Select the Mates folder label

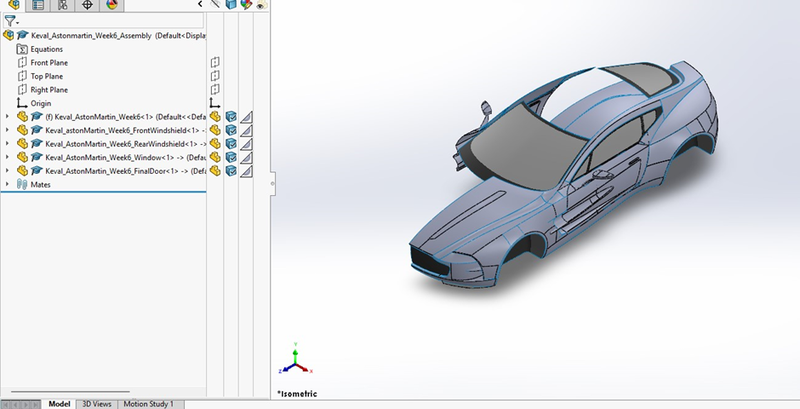coord(40,185)
